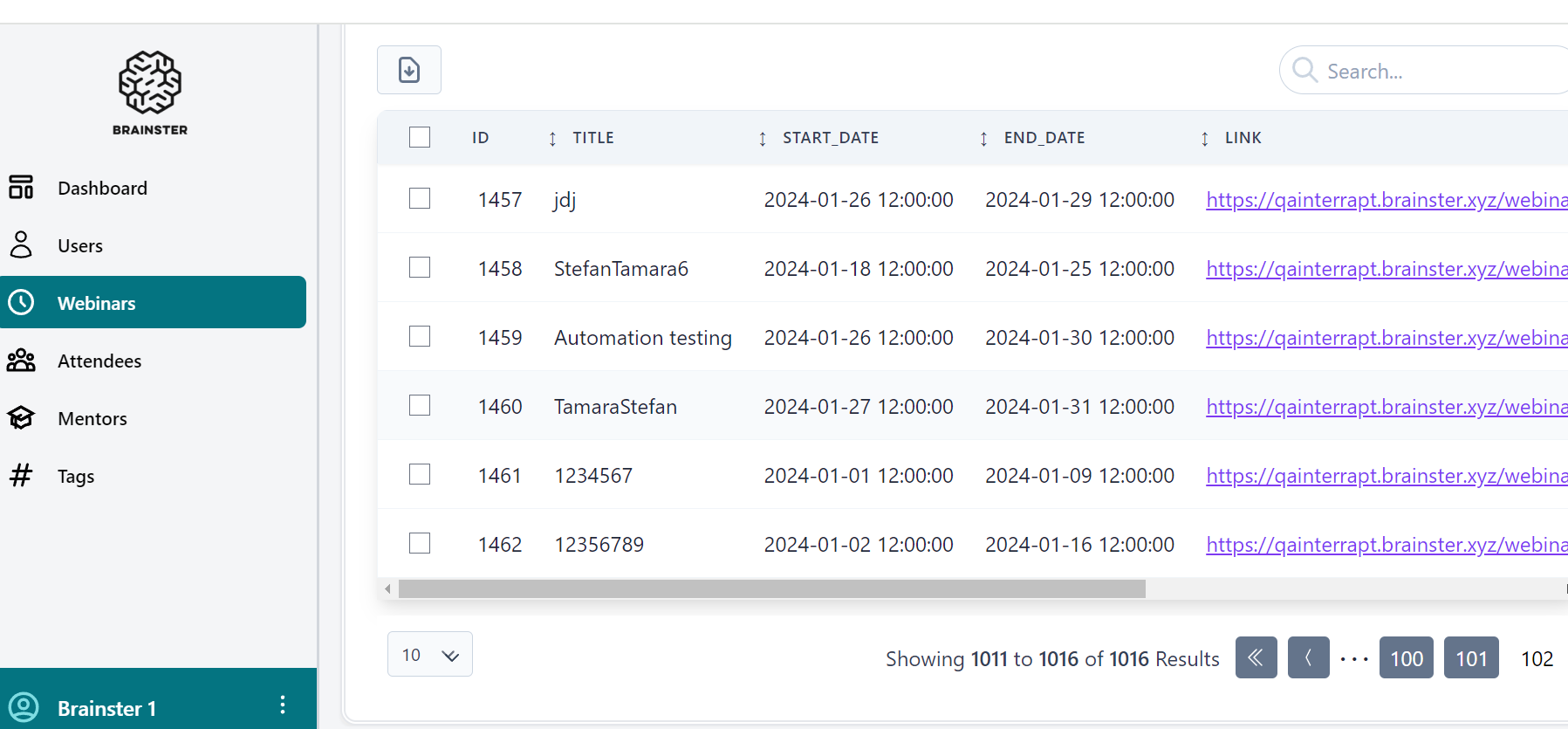
Task: Toggle the select-all header checkbox
Action: tap(420, 138)
